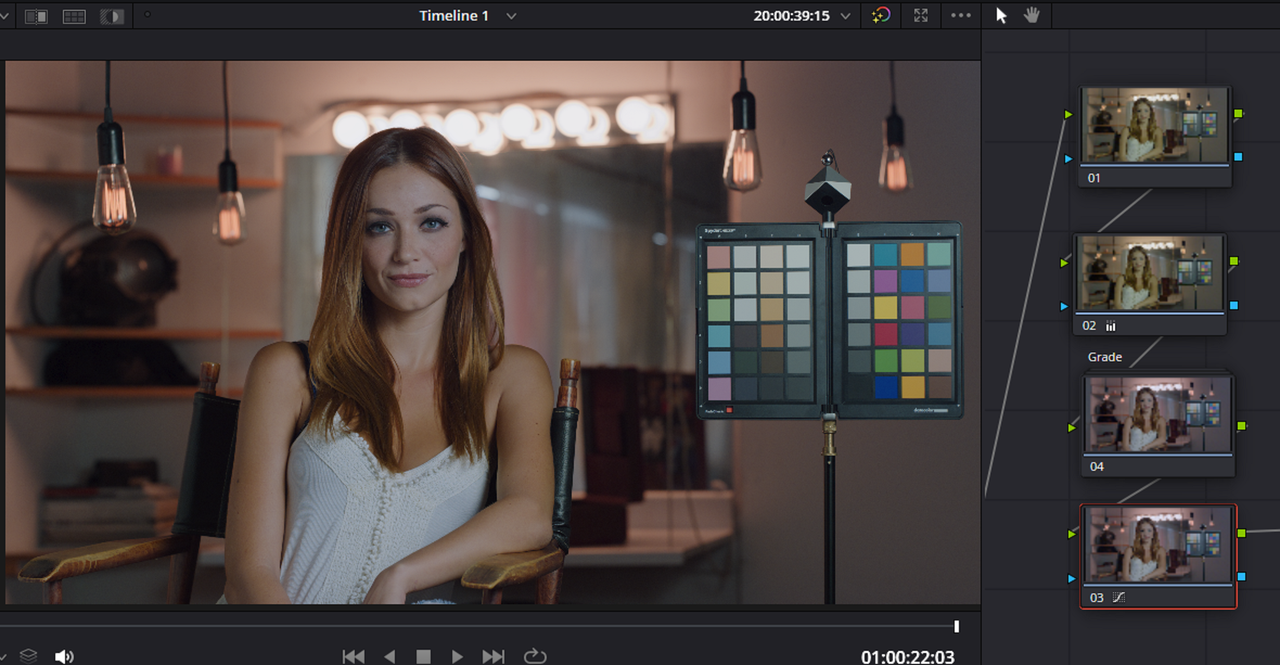1280x665 pixels.
Task: Enable the split screen viewer mode
Action: point(74,16)
